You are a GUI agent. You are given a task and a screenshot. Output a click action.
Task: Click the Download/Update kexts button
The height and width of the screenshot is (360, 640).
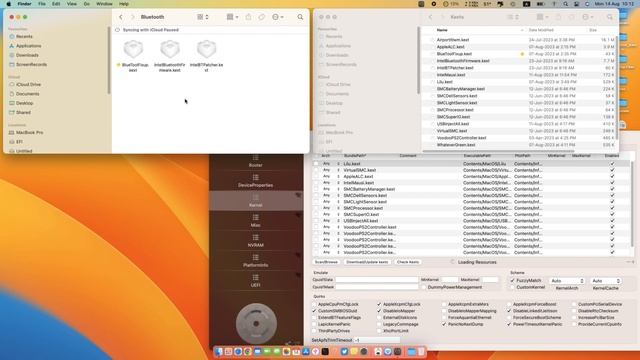point(367,262)
